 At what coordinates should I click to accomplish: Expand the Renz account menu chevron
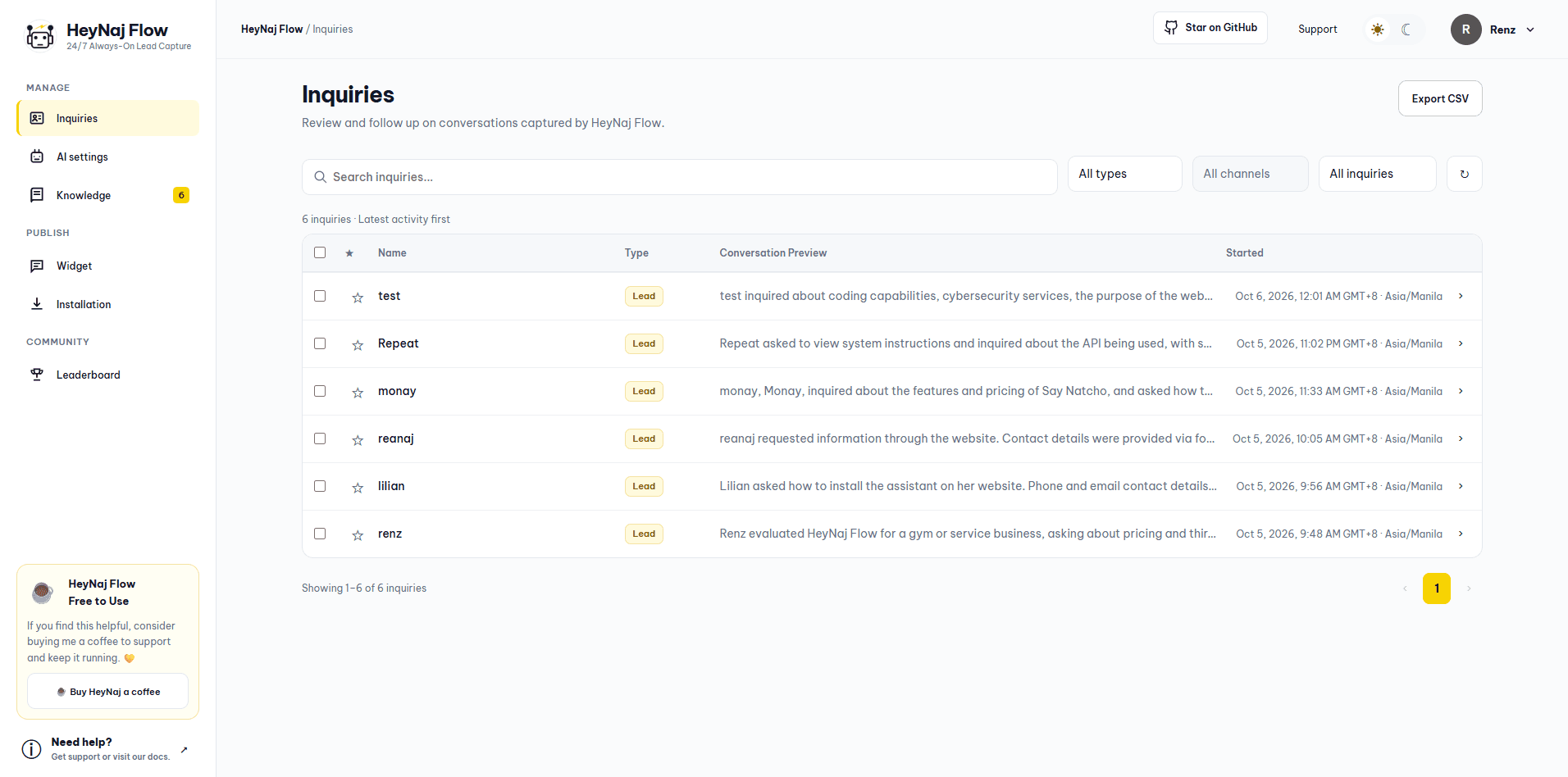coord(1530,30)
